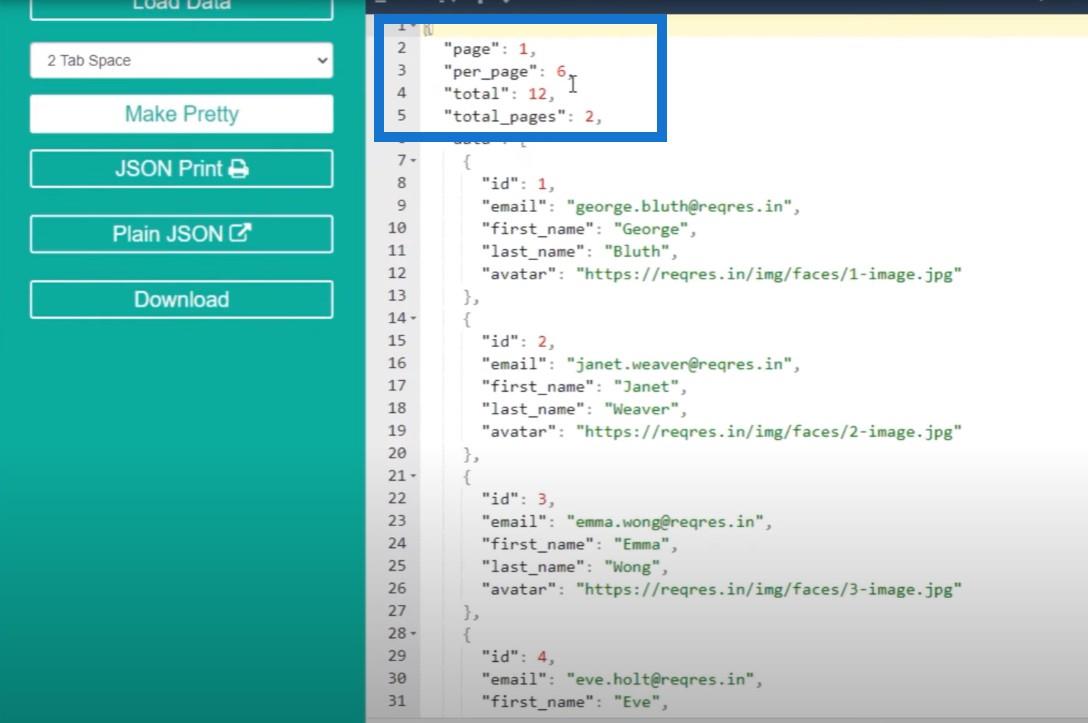The image size is (1088, 723).
Task: Click the emma.wong@reqres.in email value
Action: click(665, 522)
